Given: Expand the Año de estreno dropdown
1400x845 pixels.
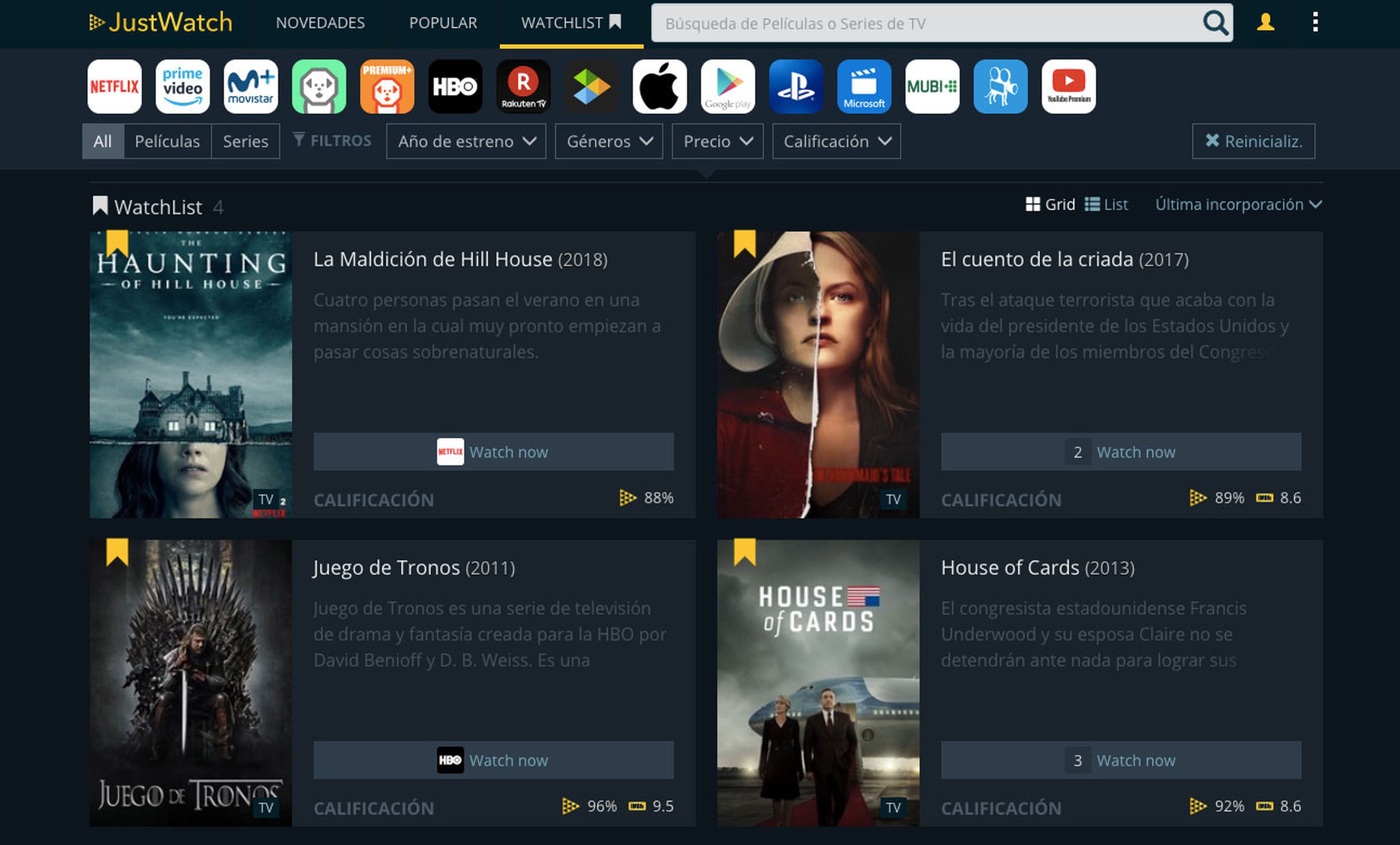Looking at the screenshot, I should [466, 141].
